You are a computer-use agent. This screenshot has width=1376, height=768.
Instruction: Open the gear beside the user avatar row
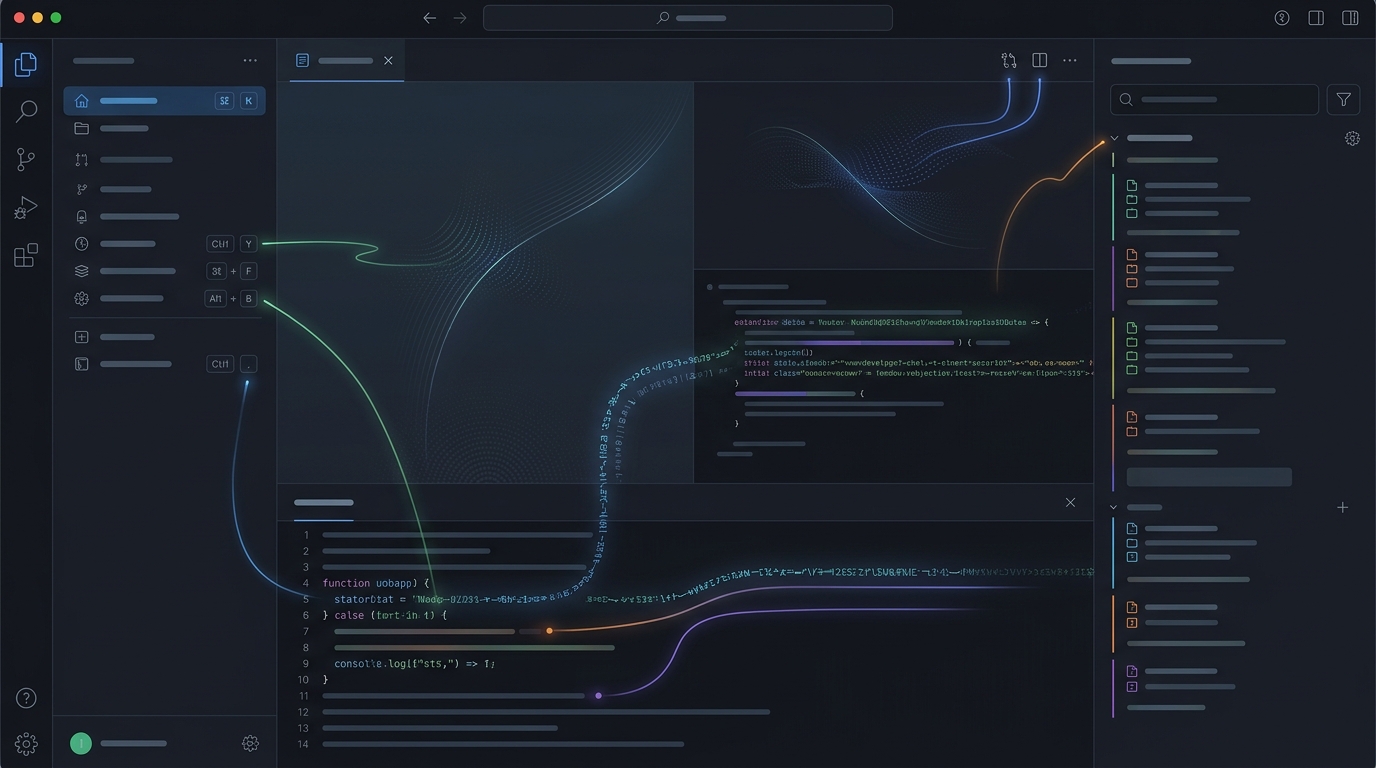click(x=250, y=743)
